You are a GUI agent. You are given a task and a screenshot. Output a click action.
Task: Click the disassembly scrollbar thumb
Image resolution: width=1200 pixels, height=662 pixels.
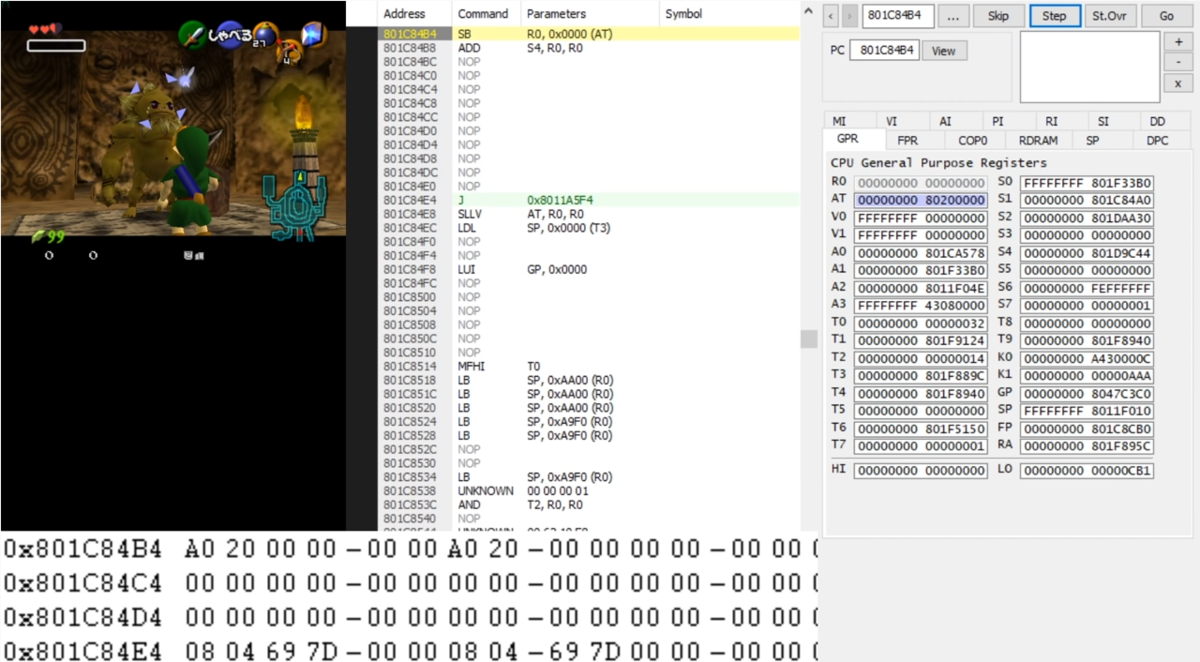point(809,339)
